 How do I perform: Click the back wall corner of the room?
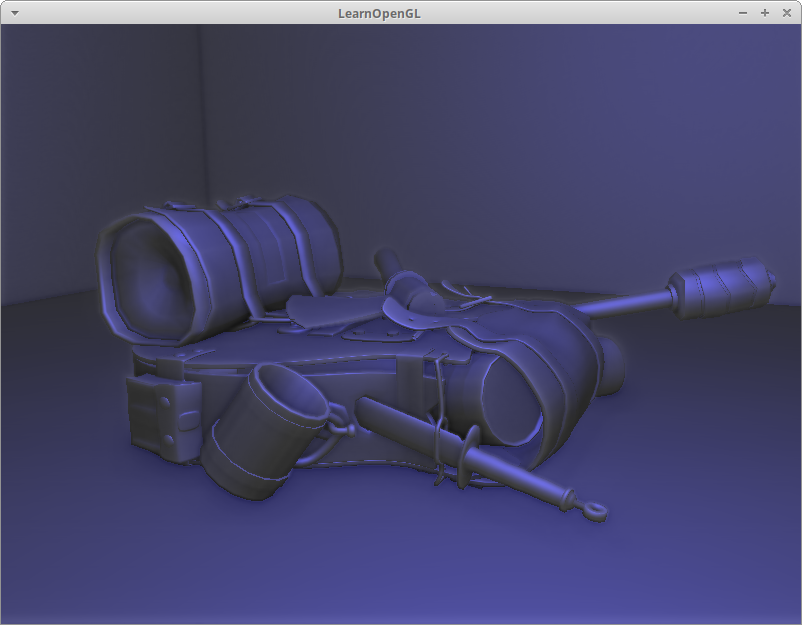pyautogui.click(x=201, y=150)
